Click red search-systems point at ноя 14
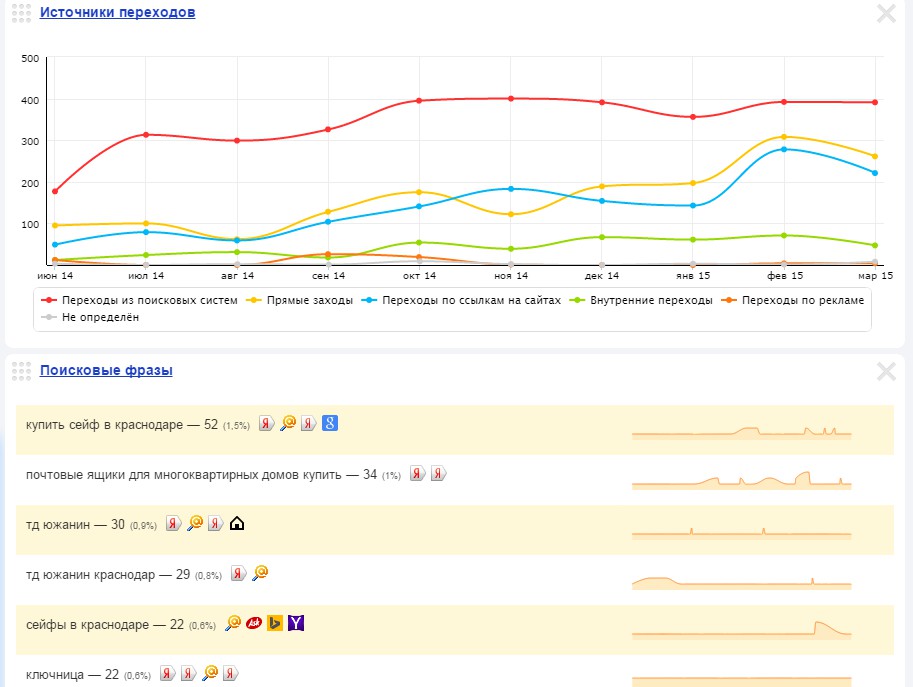The width and height of the screenshot is (913, 687). (511, 98)
